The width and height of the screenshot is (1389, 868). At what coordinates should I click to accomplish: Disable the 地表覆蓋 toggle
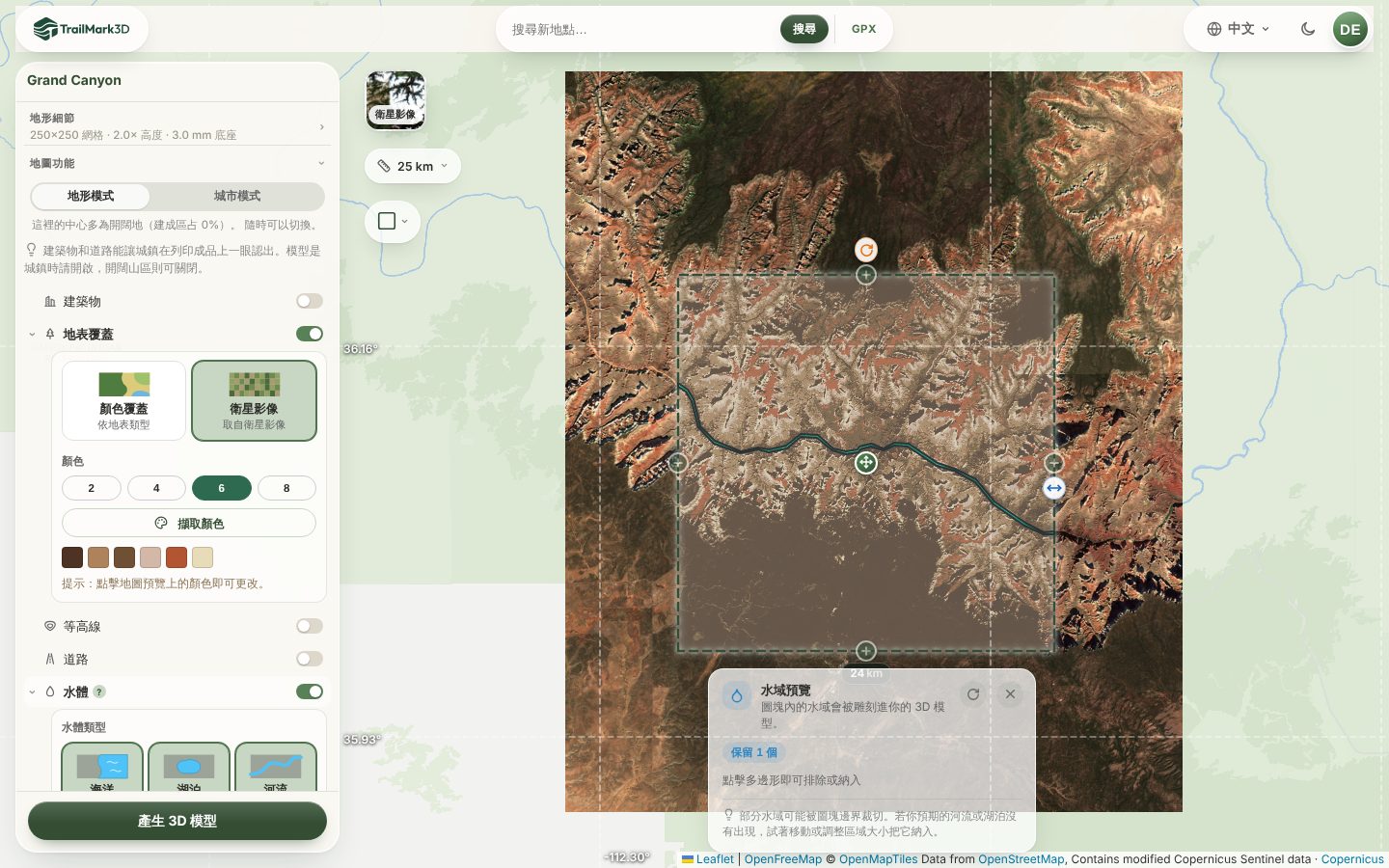(310, 334)
